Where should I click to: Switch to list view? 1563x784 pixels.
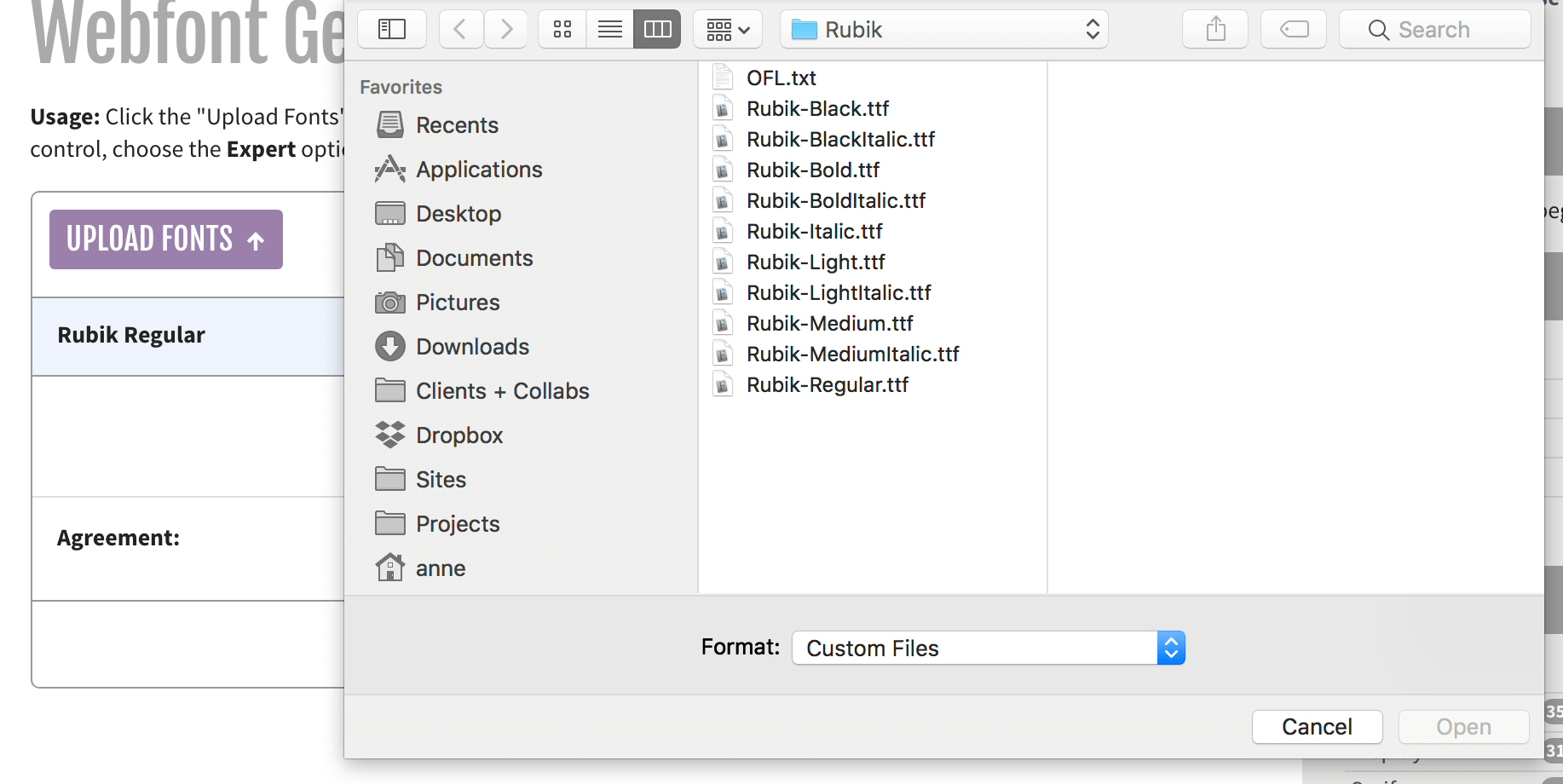[610, 30]
